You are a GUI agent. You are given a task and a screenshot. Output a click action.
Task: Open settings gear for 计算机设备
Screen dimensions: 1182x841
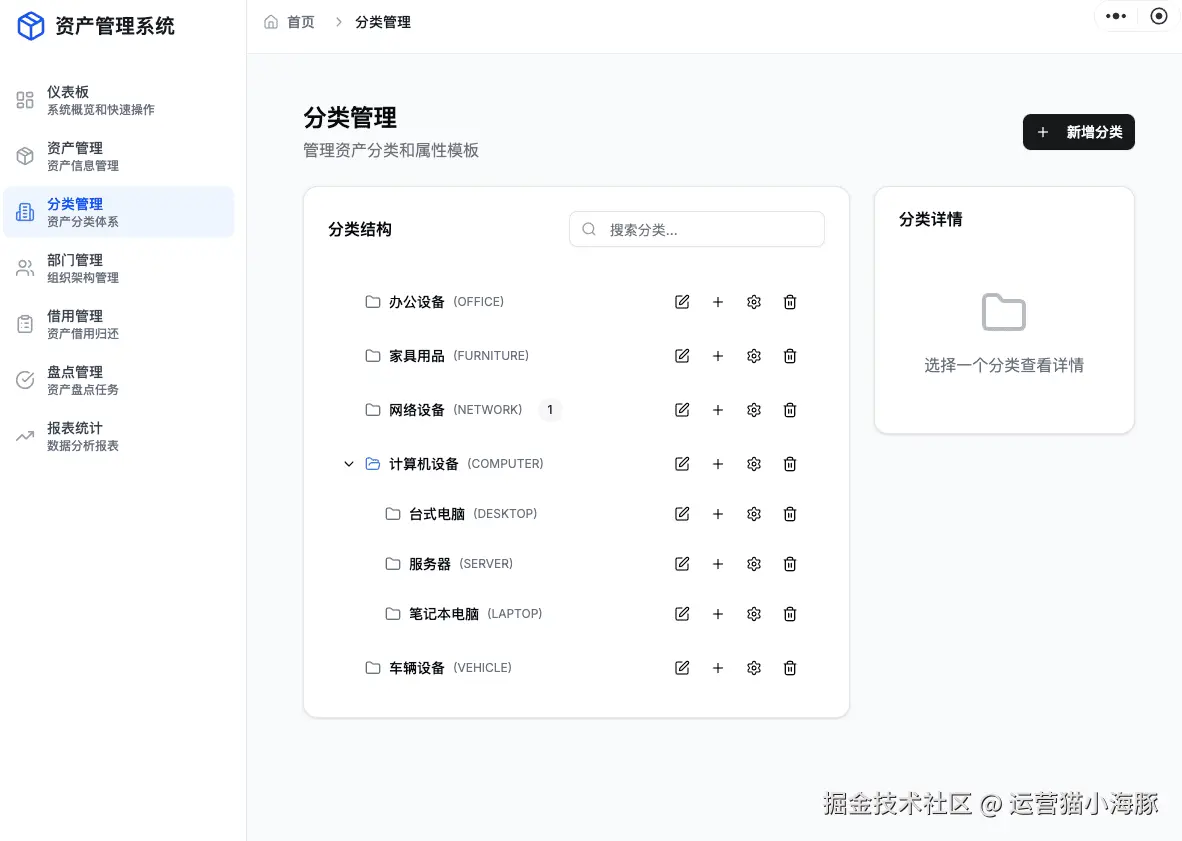(754, 464)
